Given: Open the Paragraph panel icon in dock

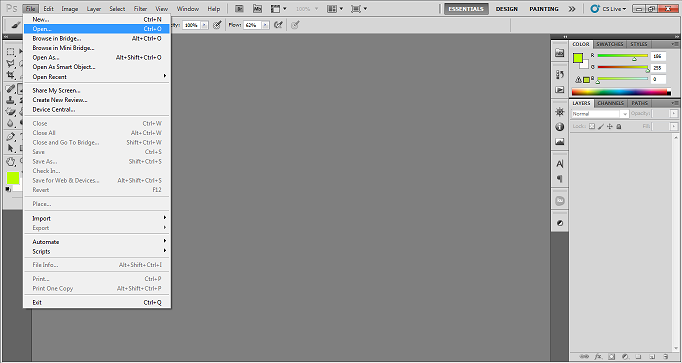Looking at the screenshot, I should (x=560, y=179).
